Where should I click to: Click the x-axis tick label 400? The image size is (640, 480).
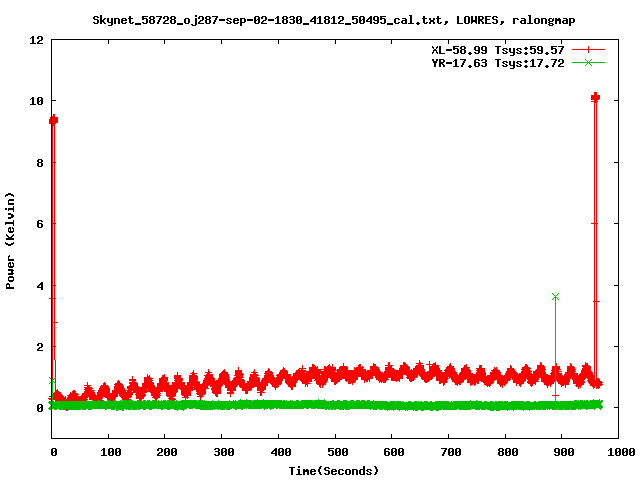click(280, 452)
